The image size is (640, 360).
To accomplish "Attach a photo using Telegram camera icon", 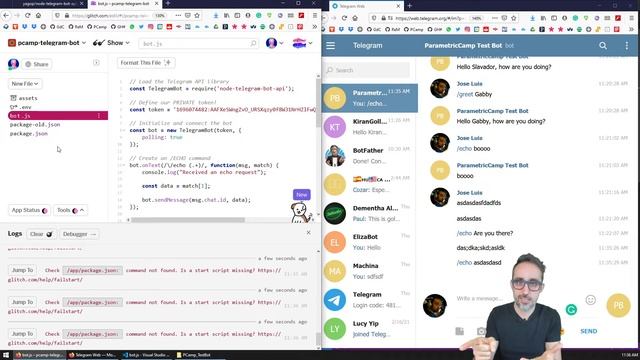I will click(482, 331).
